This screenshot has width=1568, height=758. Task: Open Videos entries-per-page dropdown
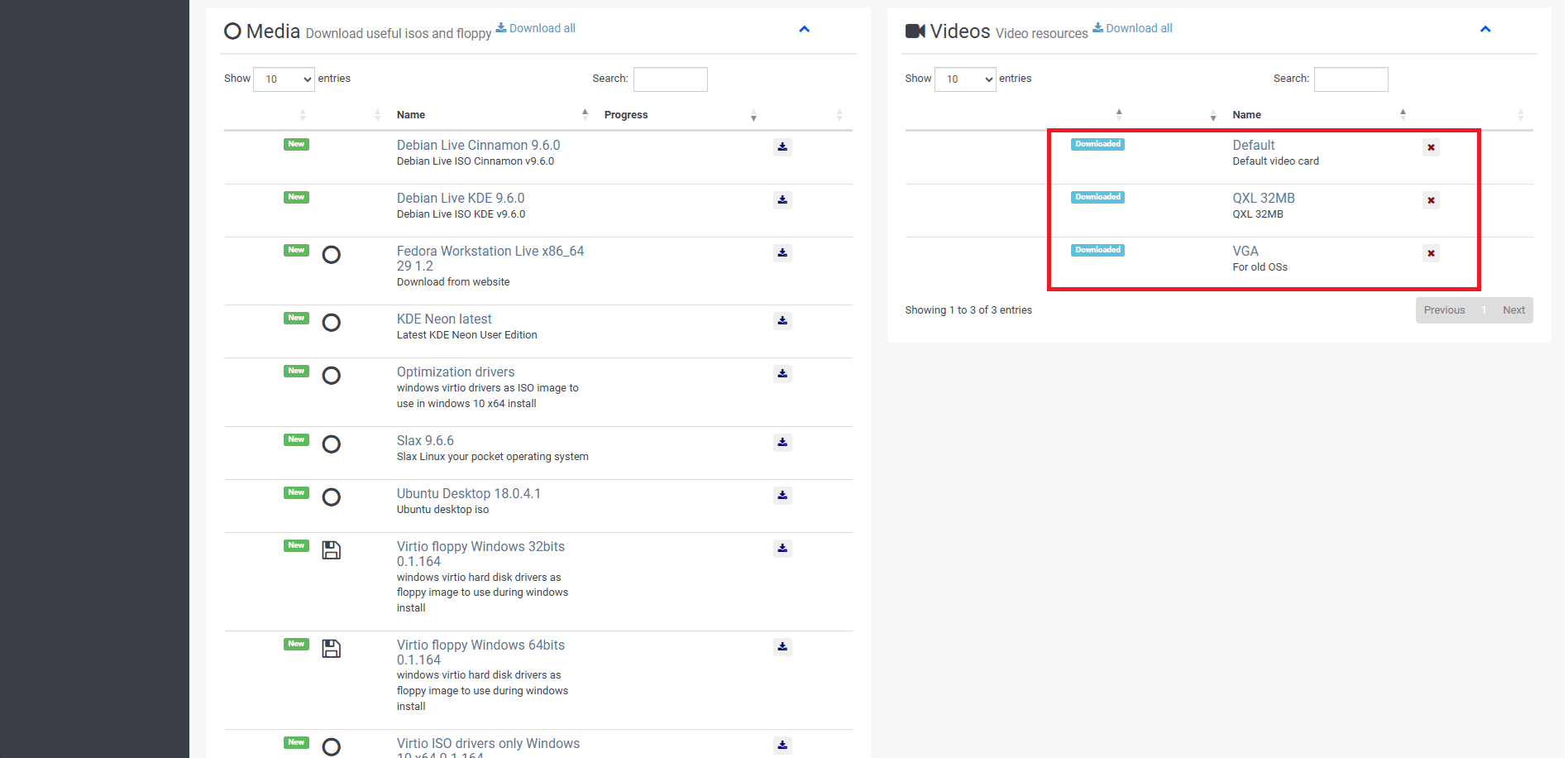click(964, 79)
